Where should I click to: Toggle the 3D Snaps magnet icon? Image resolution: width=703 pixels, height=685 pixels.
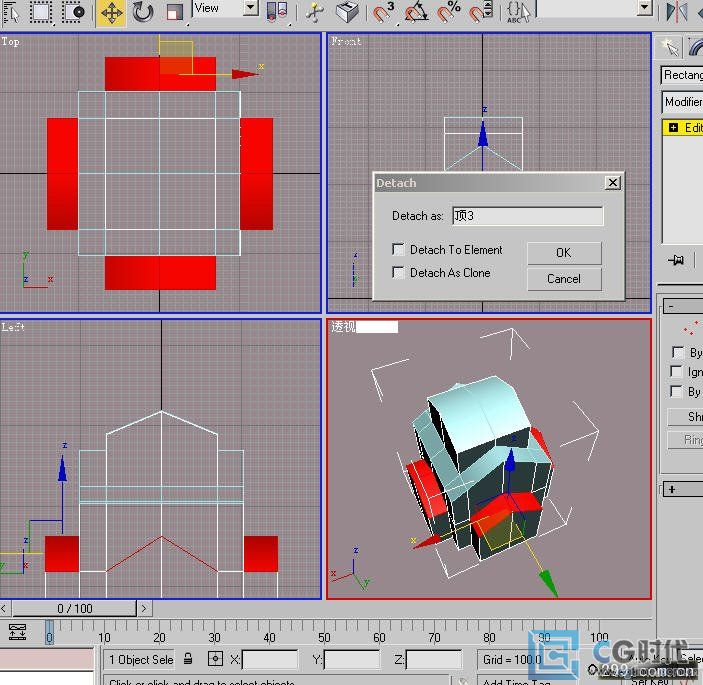[383, 12]
